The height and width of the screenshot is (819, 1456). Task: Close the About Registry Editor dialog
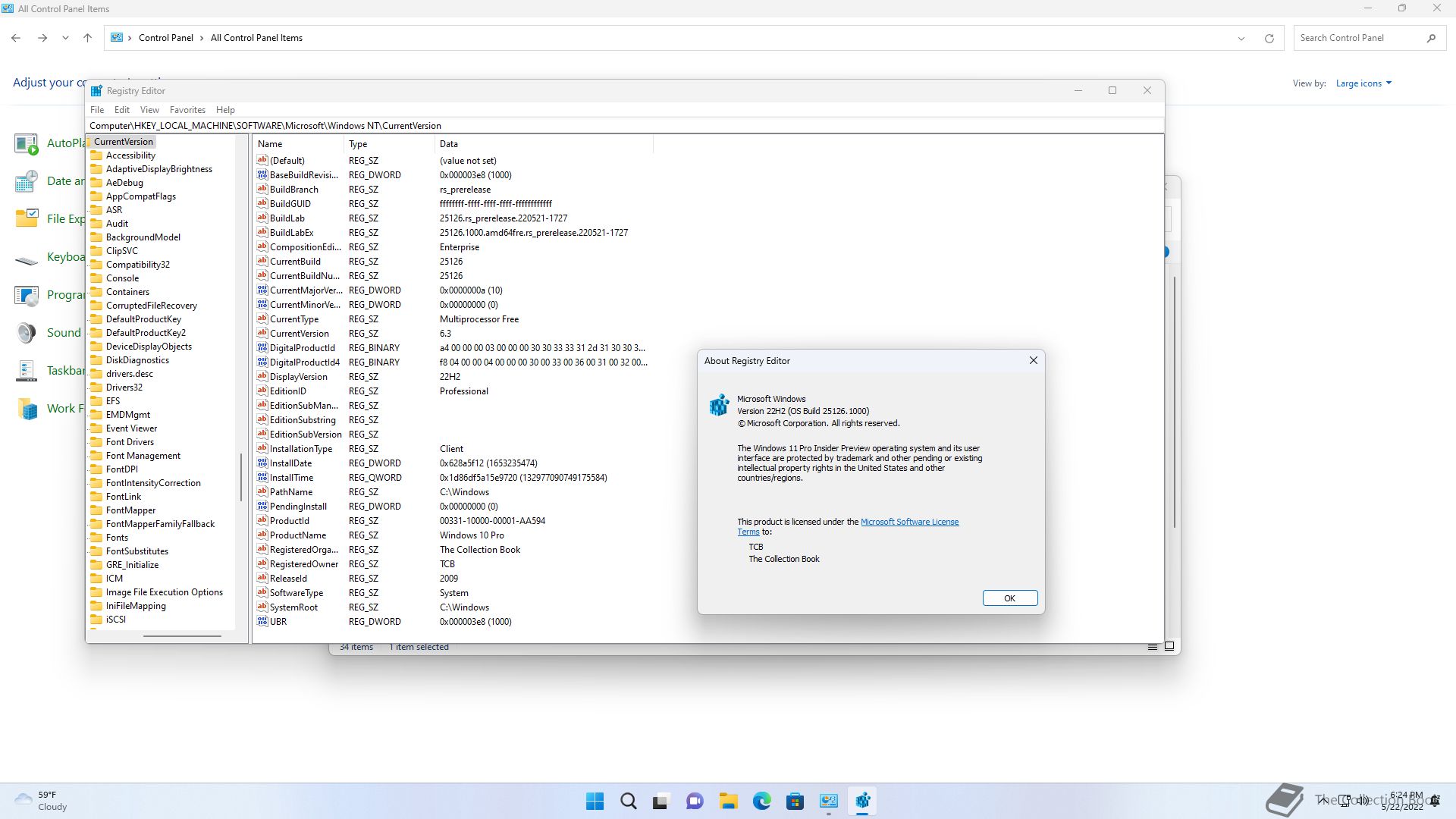click(1033, 360)
